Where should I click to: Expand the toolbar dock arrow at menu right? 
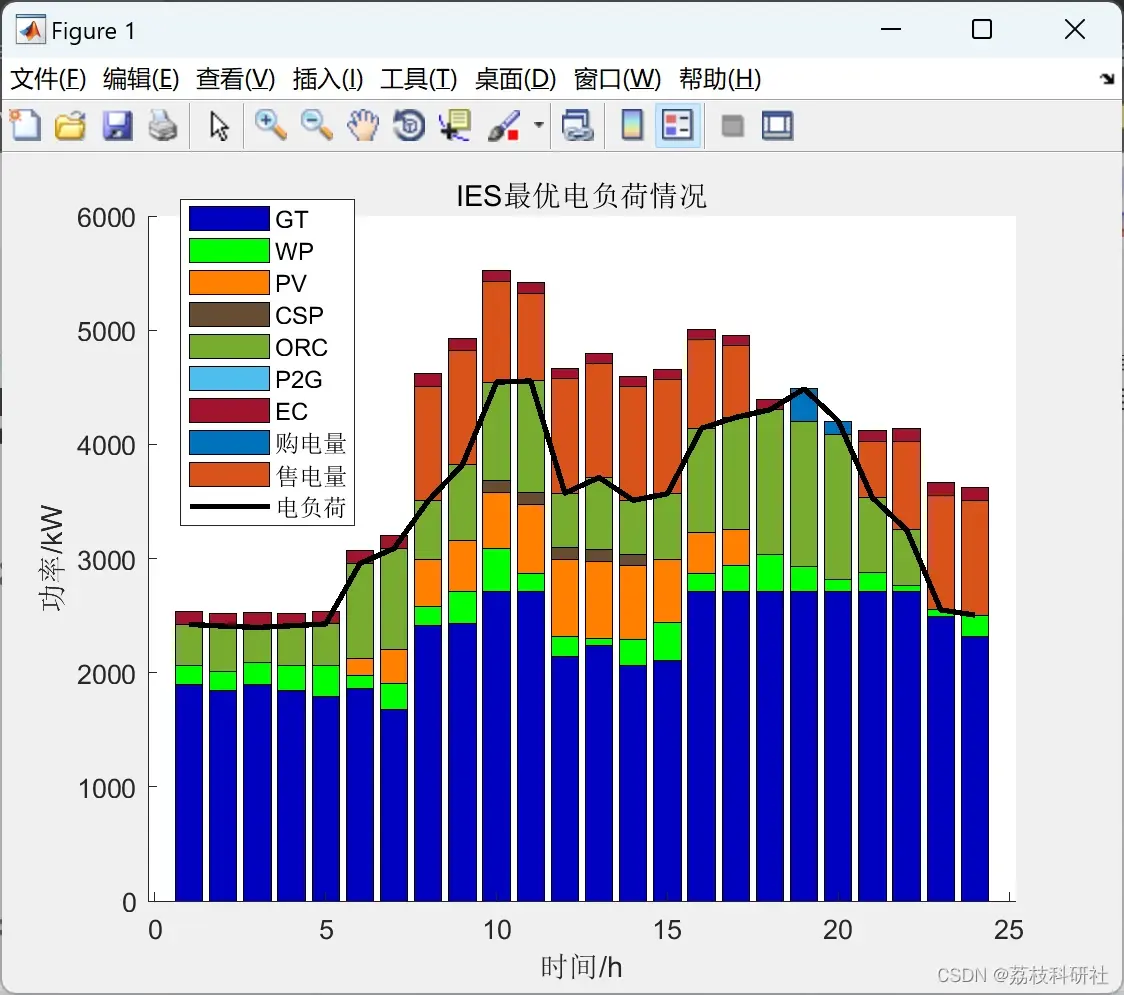pos(1107,78)
